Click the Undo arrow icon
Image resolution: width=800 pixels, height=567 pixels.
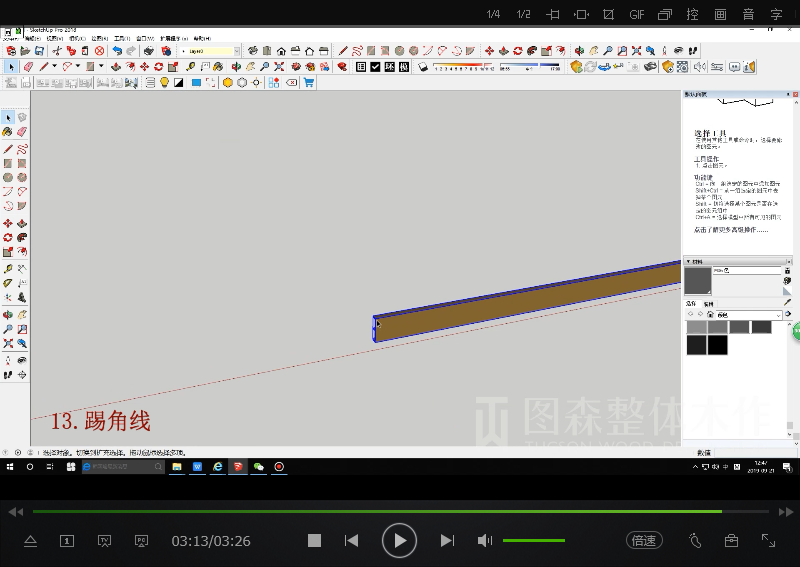pos(117,51)
